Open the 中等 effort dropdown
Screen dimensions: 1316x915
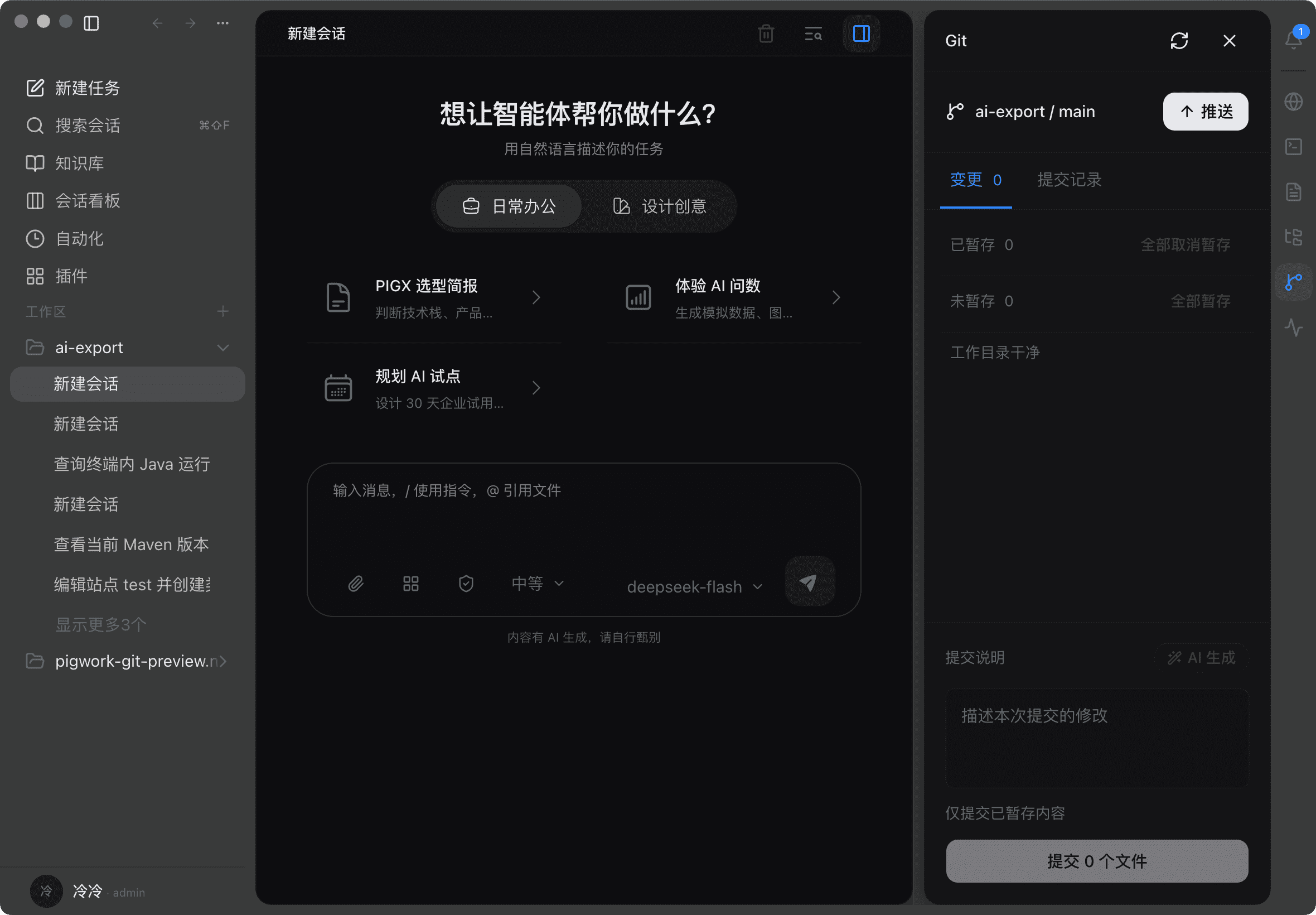pos(538,584)
